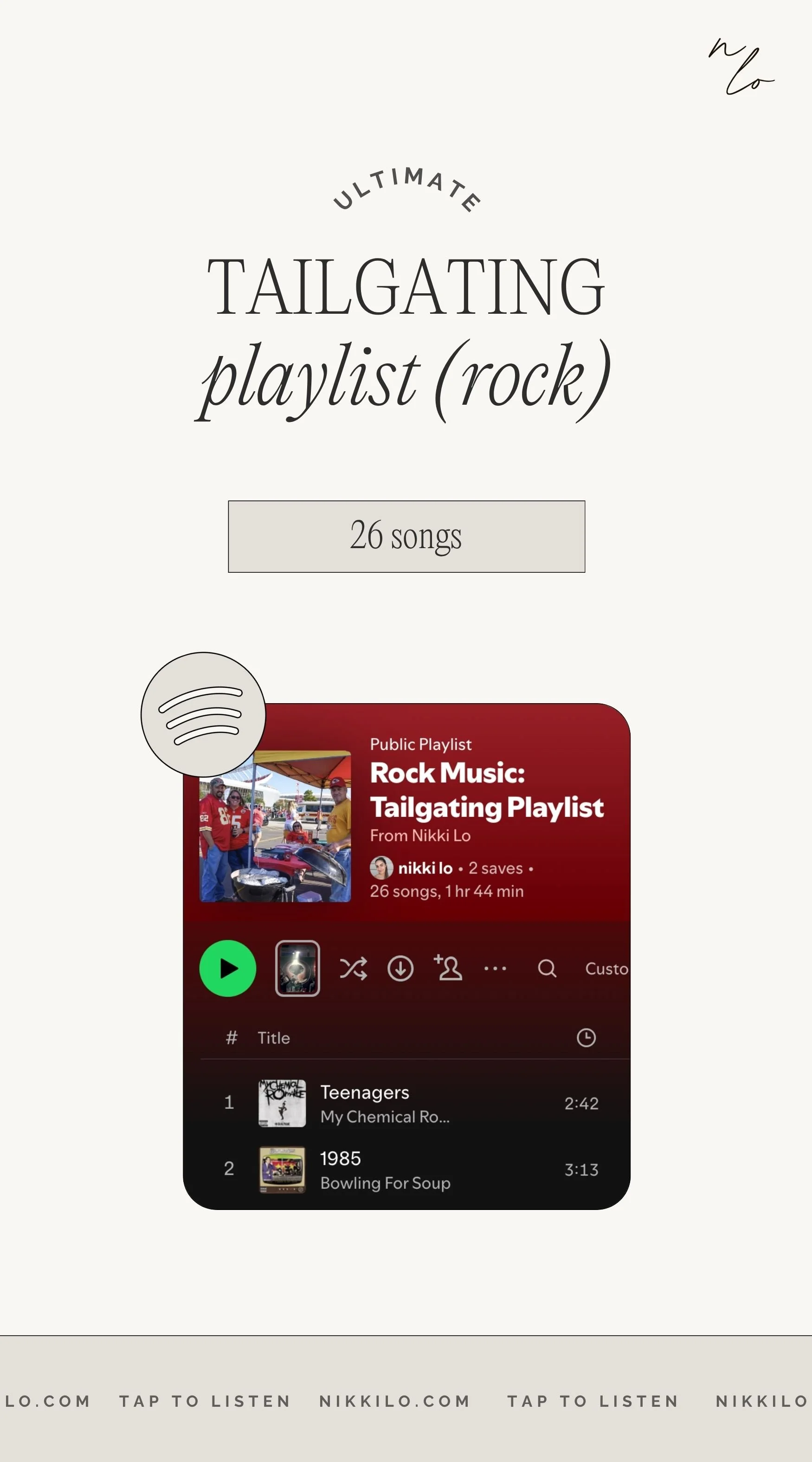
Task: Click the 26 songs box
Action: 406,537
